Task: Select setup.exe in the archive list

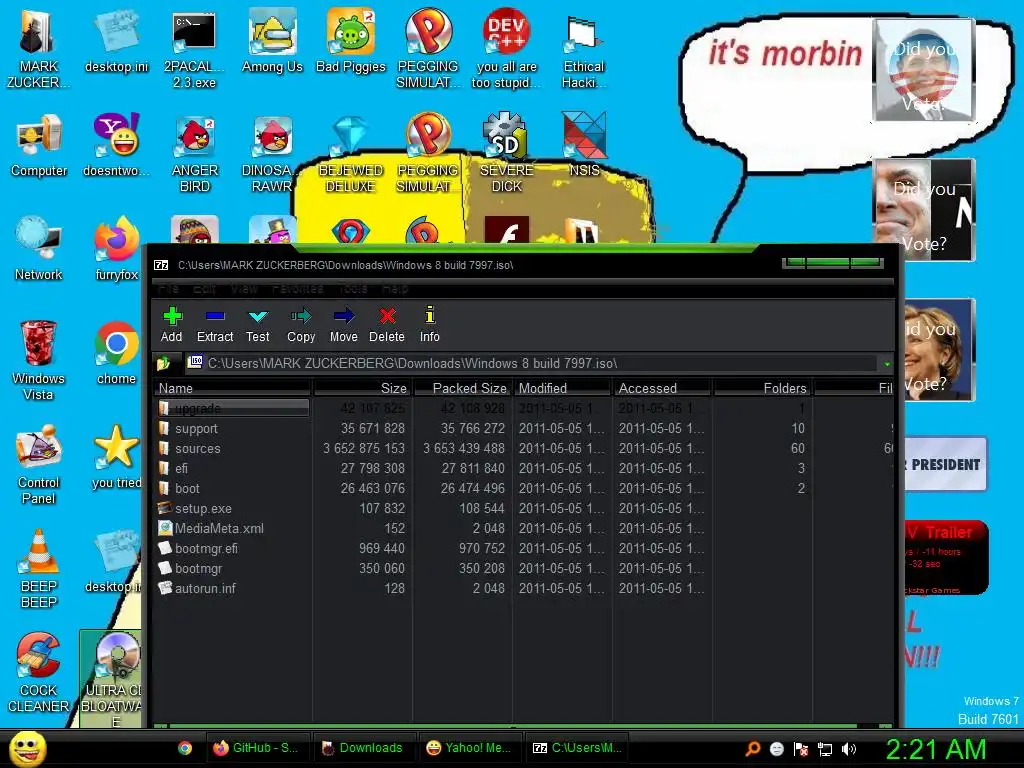Action: pos(524,508)
